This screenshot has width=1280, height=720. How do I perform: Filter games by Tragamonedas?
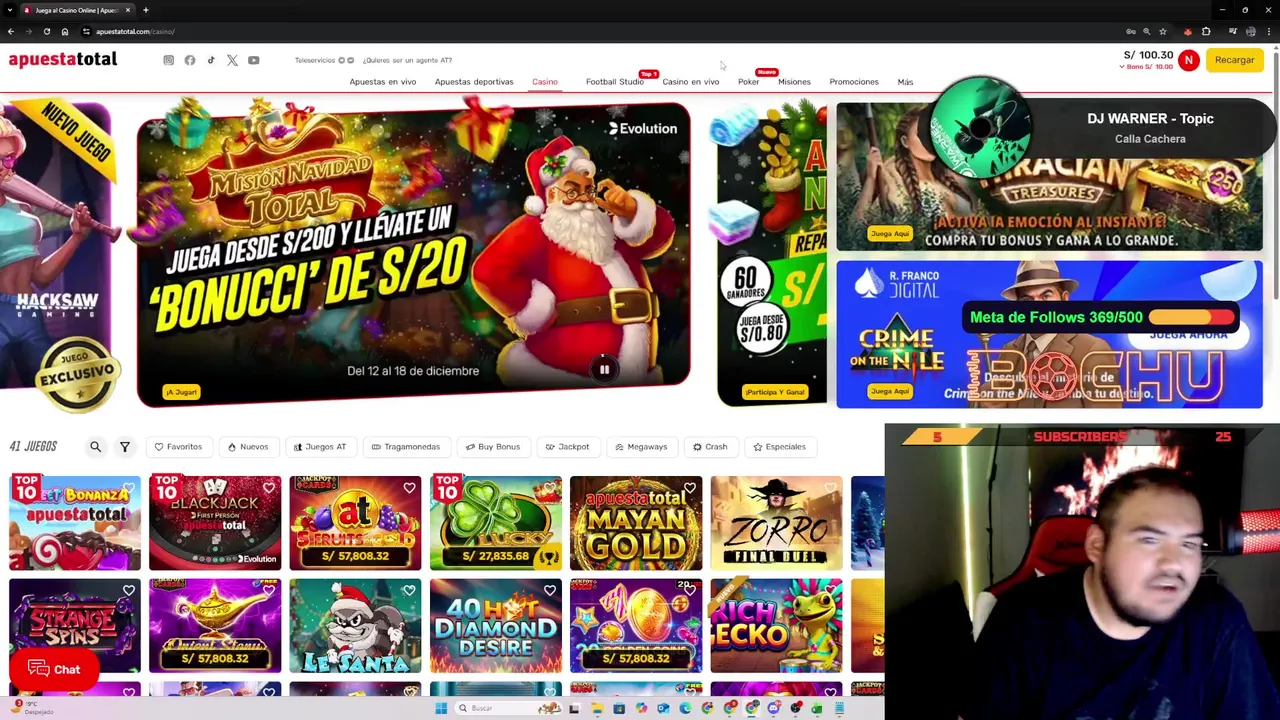[405, 447]
